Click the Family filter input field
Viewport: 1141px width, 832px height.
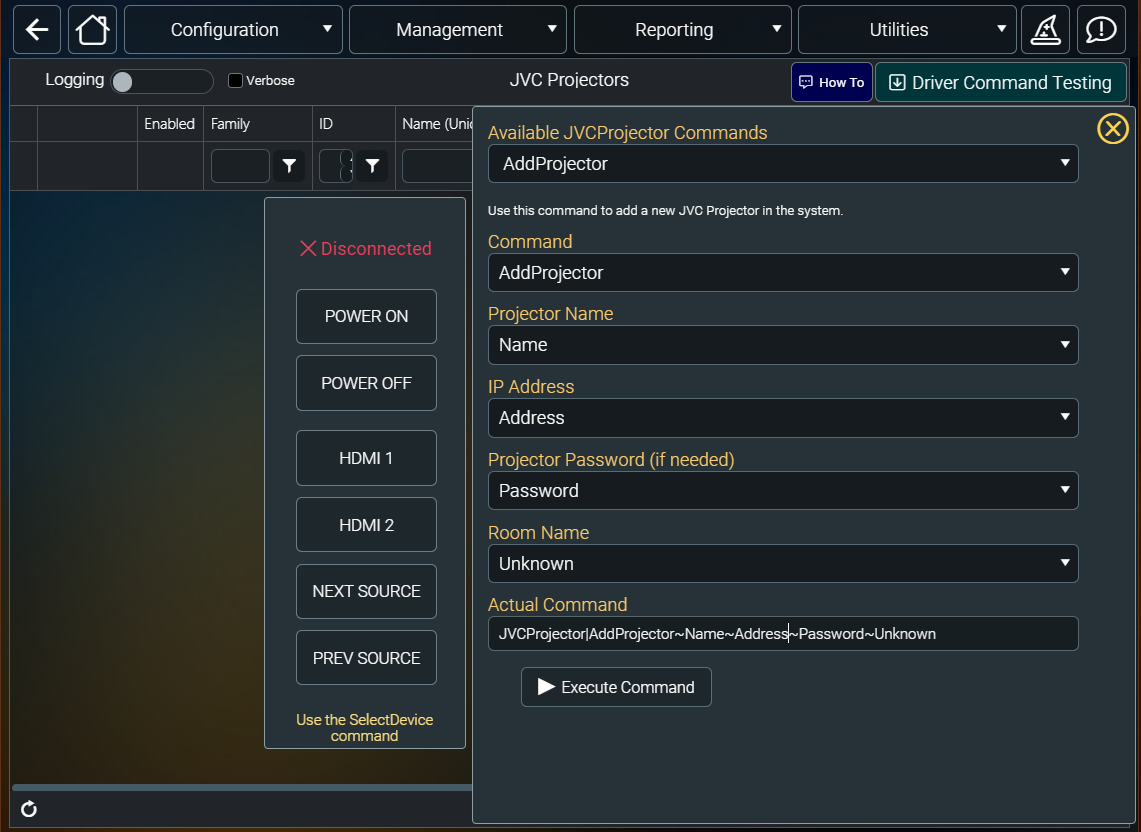click(x=240, y=166)
